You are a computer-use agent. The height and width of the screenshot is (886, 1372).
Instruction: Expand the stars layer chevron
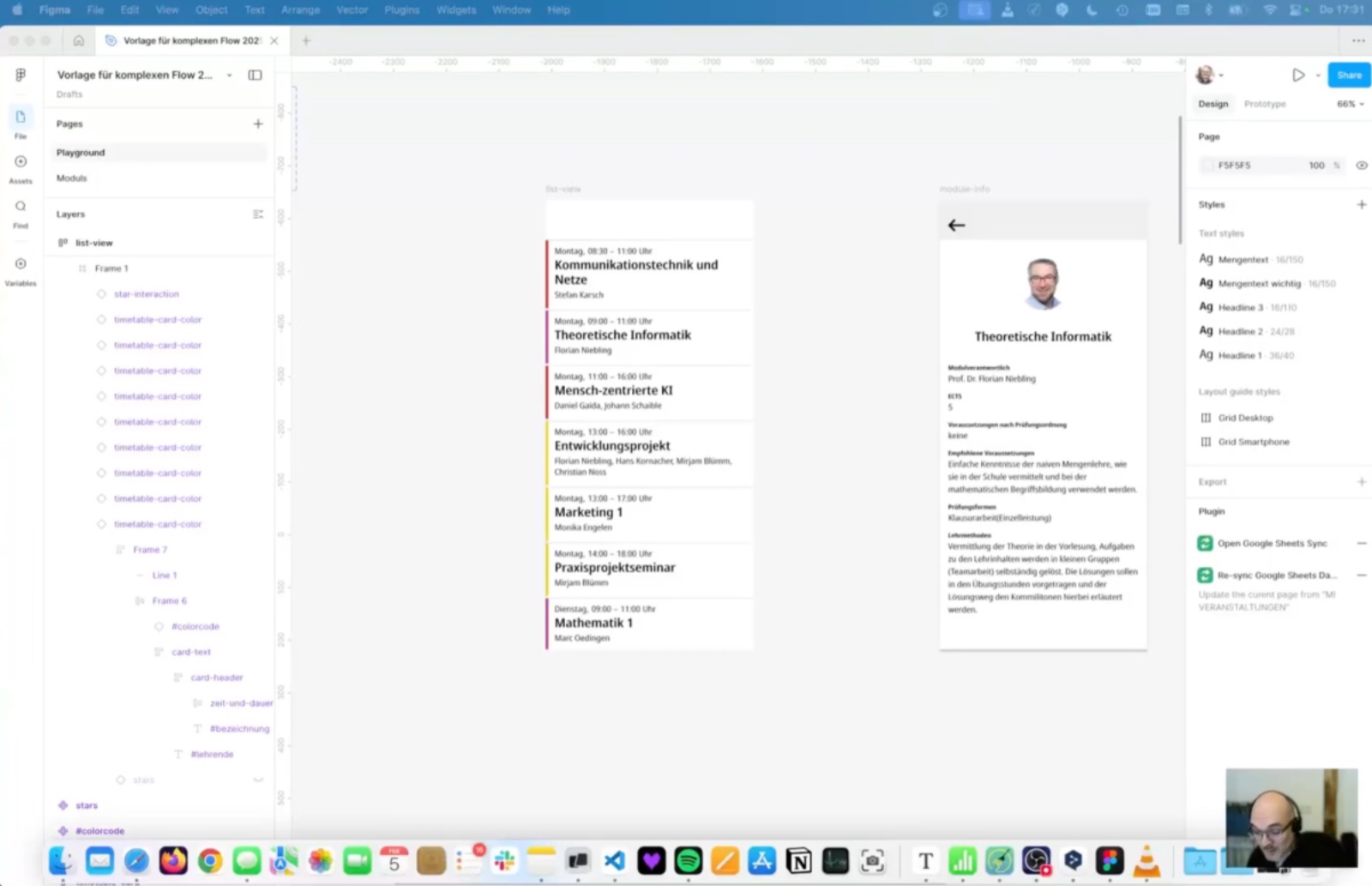tap(258, 781)
